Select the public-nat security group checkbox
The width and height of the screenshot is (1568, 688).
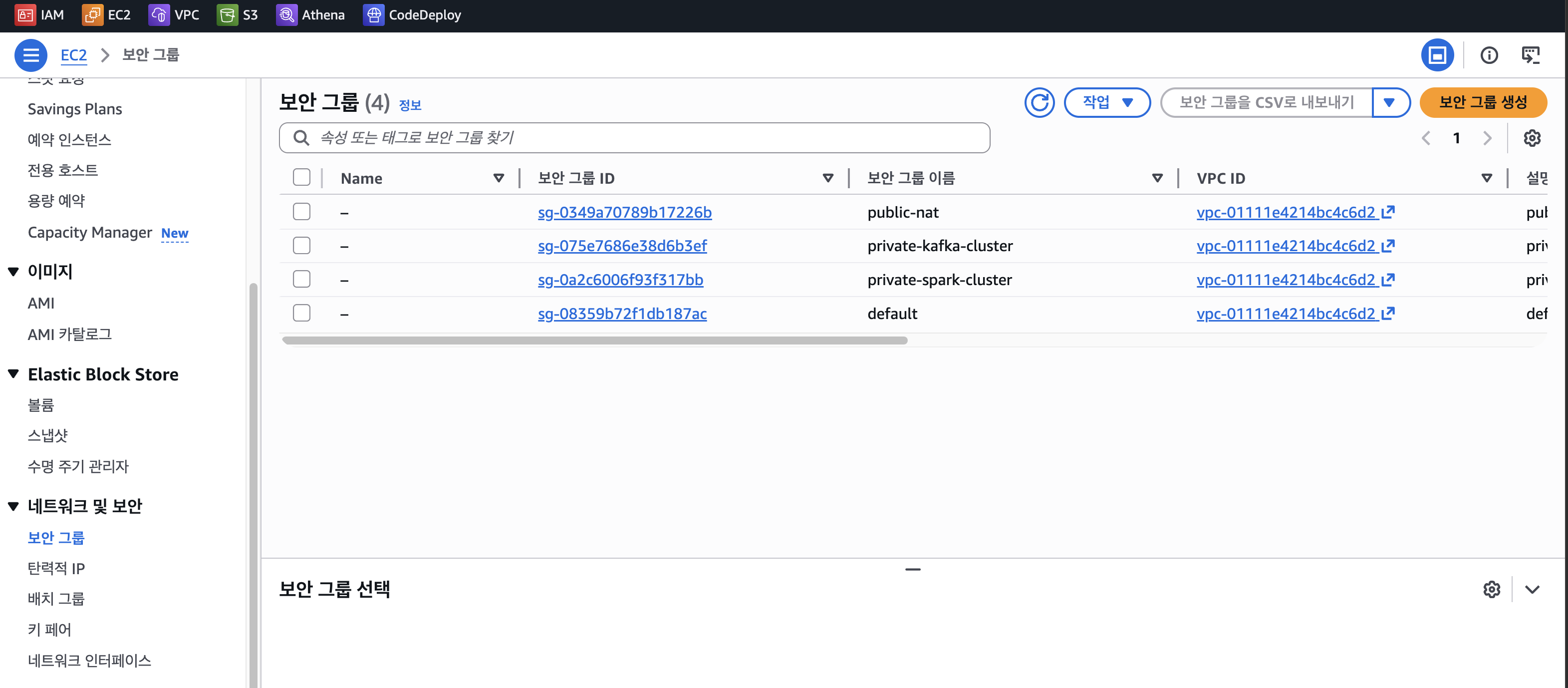coord(301,212)
